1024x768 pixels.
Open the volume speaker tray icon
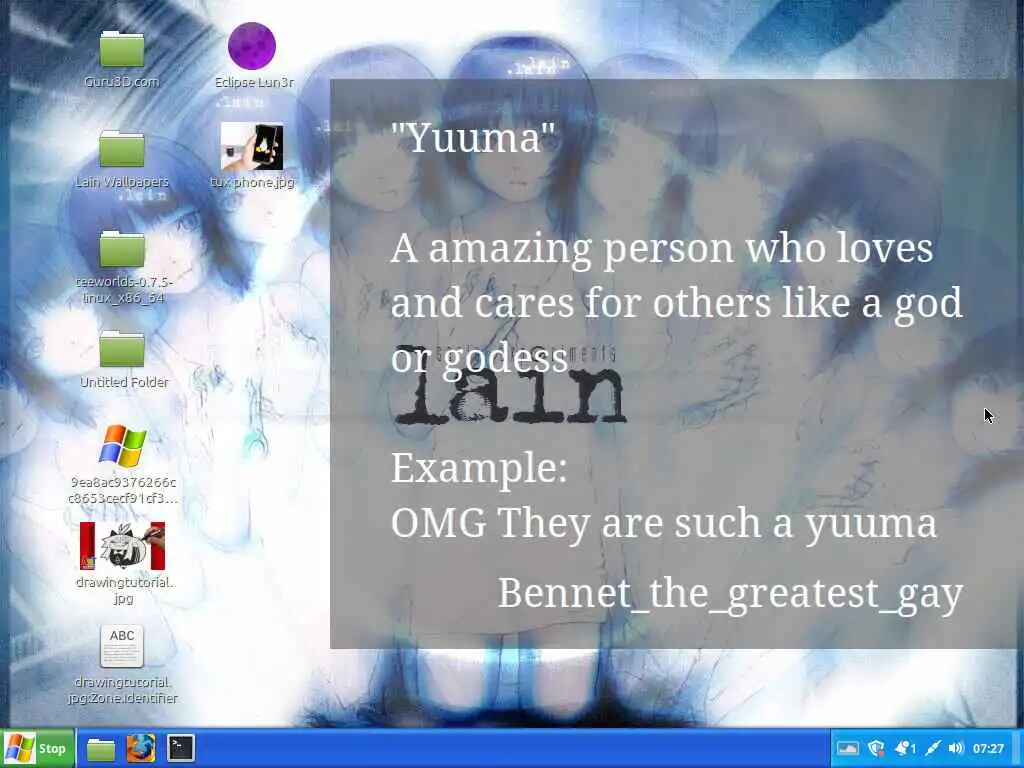[x=956, y=748]
